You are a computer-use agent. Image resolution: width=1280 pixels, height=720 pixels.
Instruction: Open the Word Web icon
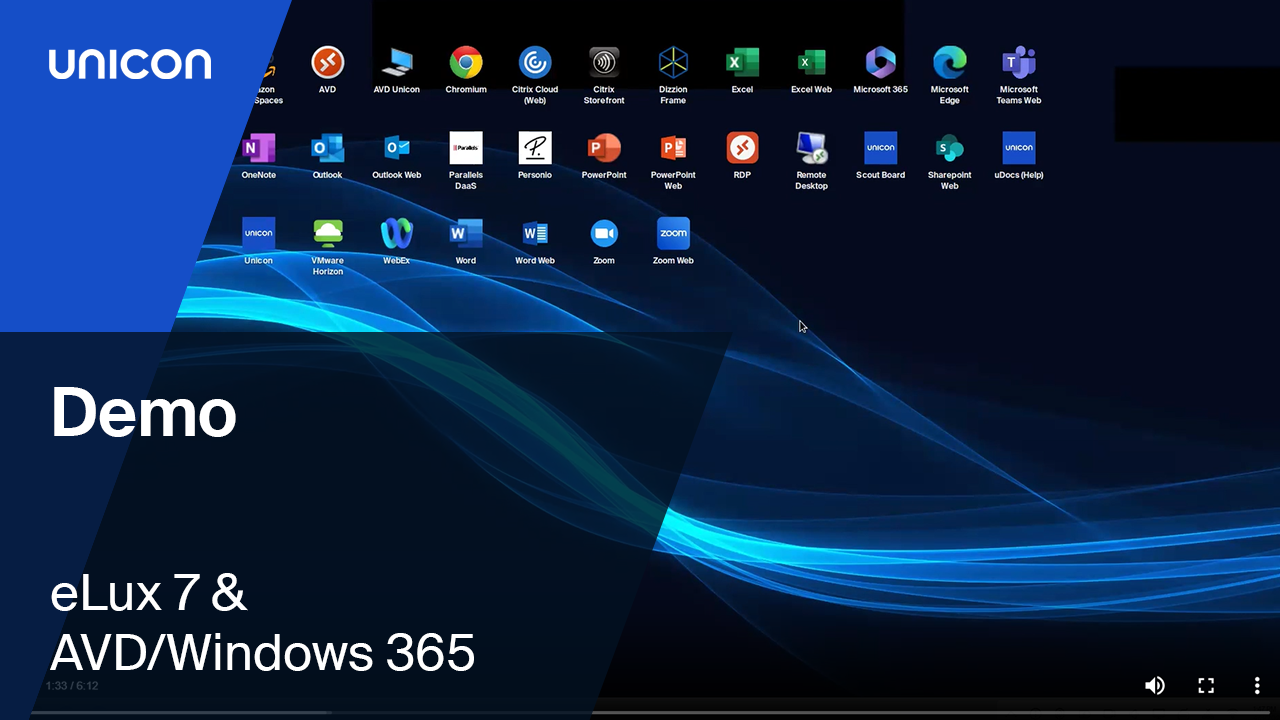pos(535,234)
